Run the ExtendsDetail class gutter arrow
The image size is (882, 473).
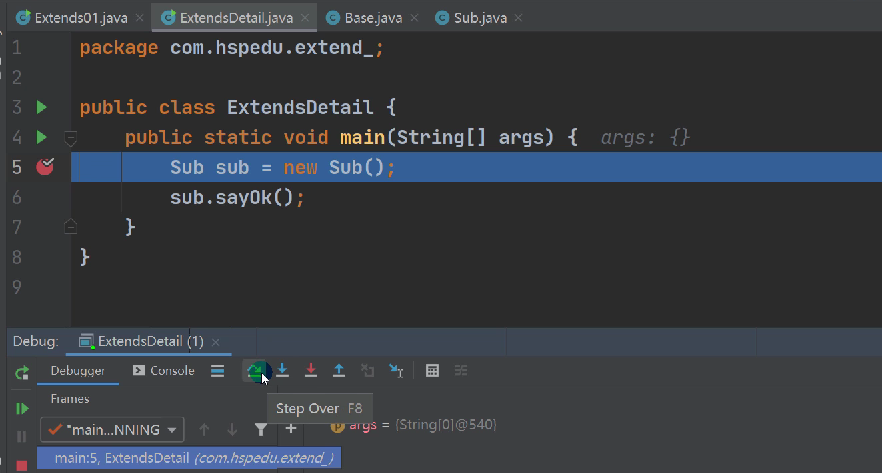42,107
